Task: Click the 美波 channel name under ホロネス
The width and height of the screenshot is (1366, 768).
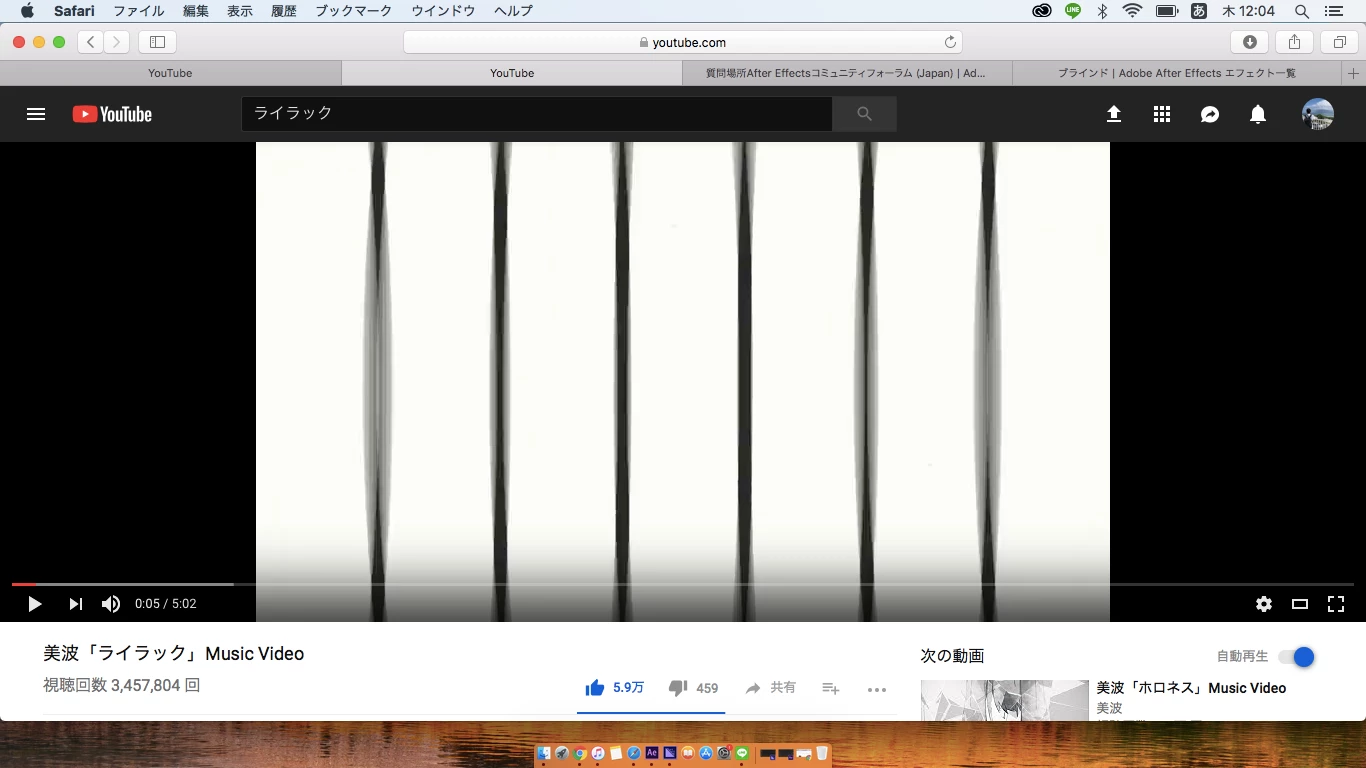Action: point(1110,708)
